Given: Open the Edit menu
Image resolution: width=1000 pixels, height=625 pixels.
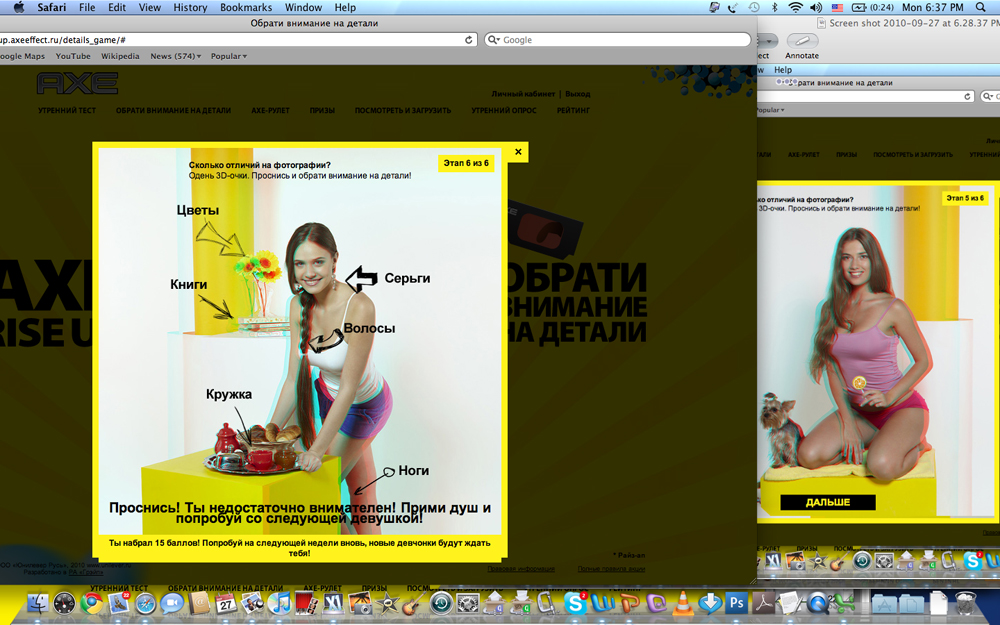Looking at the screenshot, I should 117,7.
